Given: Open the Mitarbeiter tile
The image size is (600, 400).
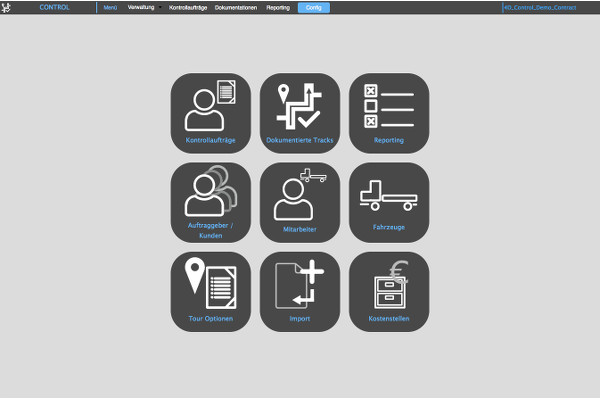Looking at the screenshot, I should pyautogui.click(x=300, y=202).
